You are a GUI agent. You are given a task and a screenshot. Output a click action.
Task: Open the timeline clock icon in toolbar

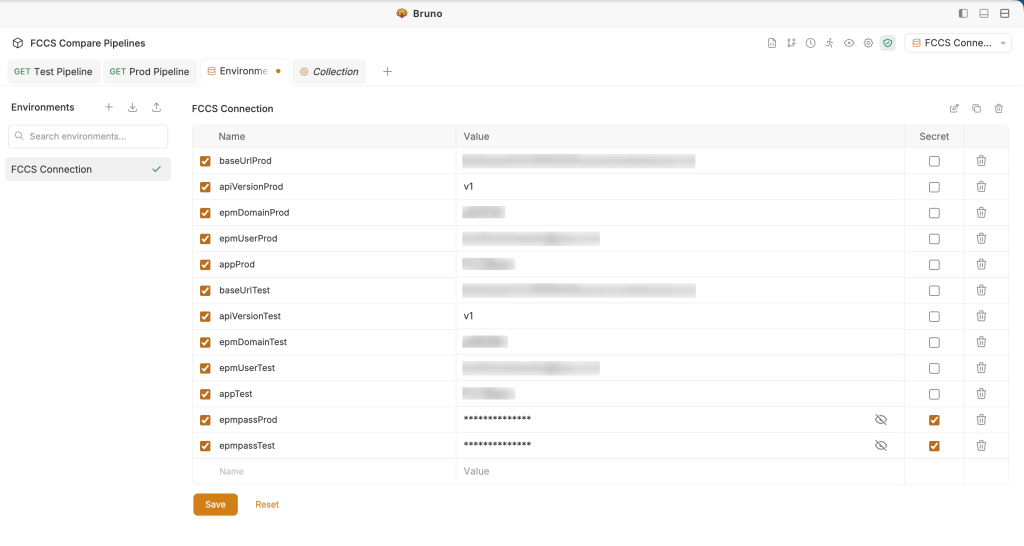810,43
